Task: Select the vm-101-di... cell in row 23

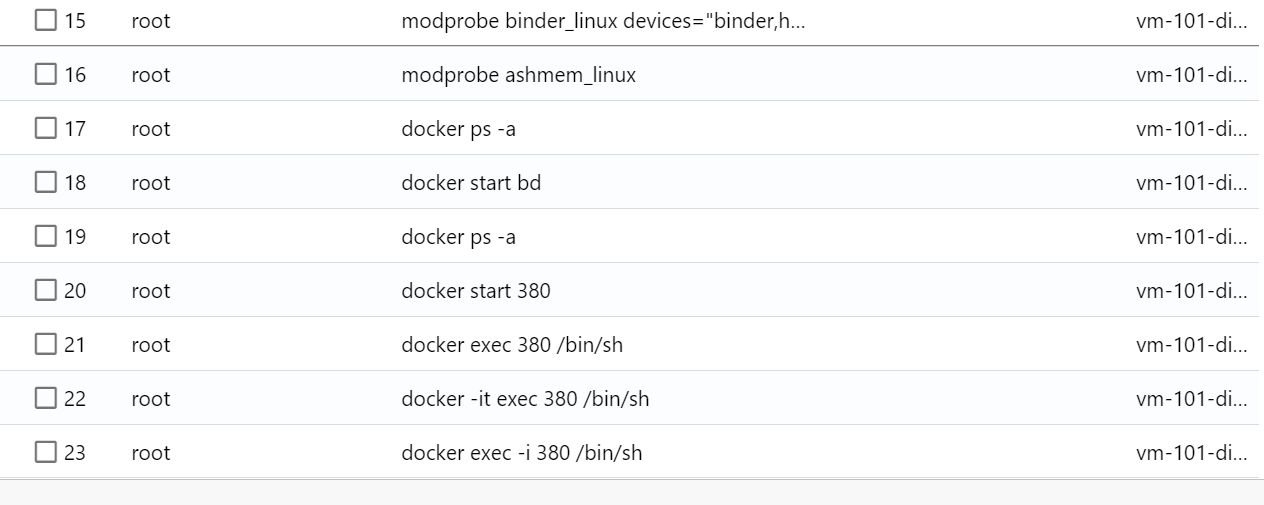Action: click(x=1191, y=453)
